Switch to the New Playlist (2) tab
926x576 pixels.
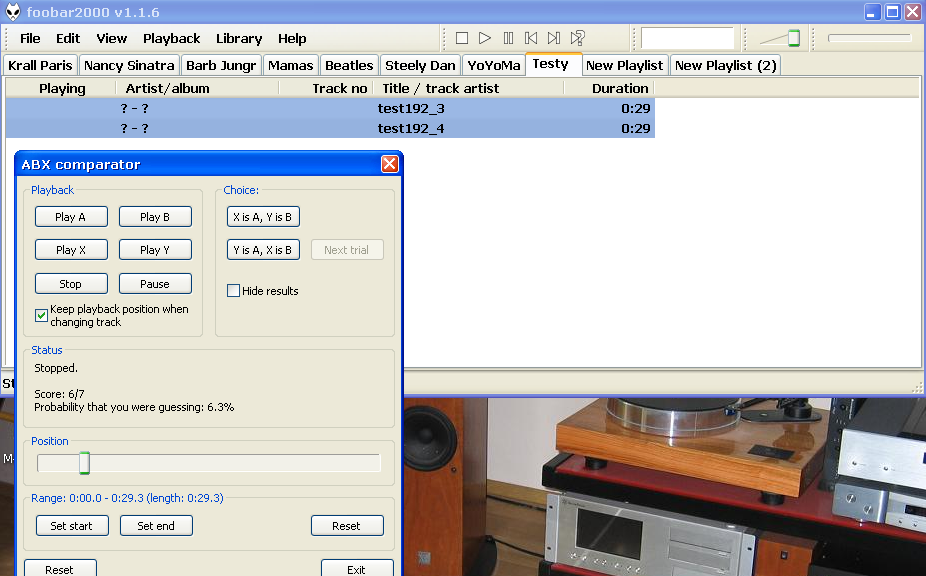click(x=726, y=65)
